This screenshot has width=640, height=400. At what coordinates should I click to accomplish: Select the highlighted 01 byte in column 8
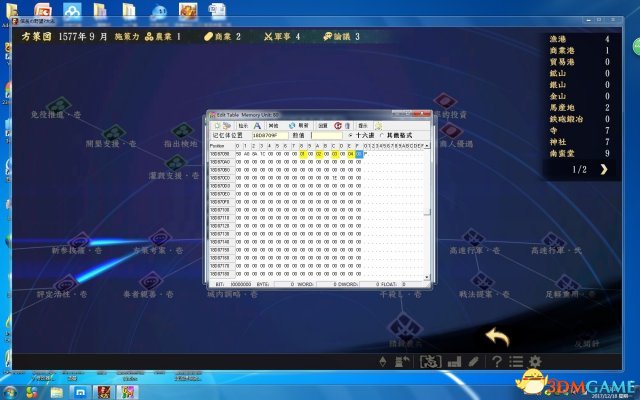click(302, 154)
